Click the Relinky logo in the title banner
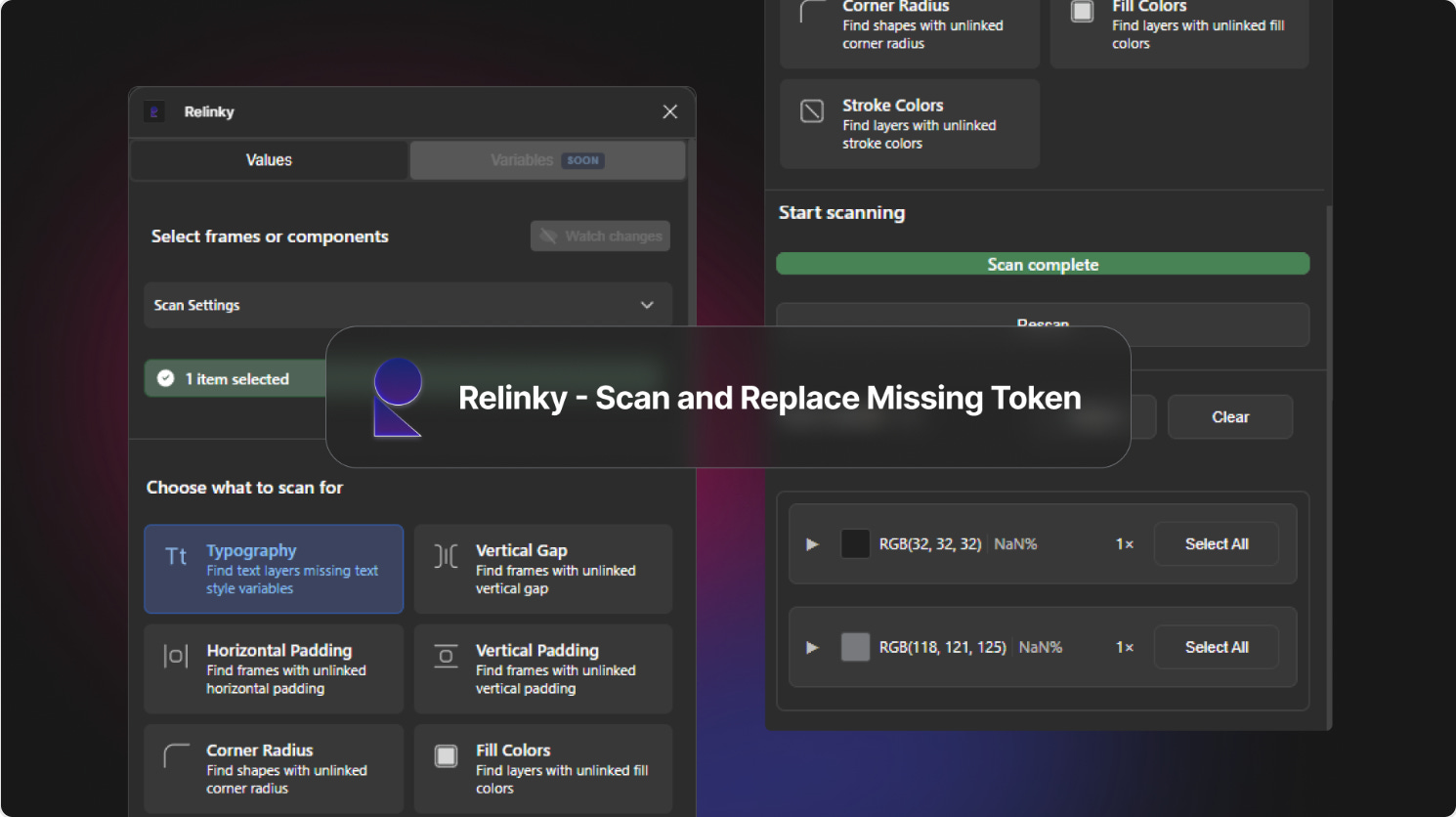The image size is (1456, 817). (x=398, y=397)
